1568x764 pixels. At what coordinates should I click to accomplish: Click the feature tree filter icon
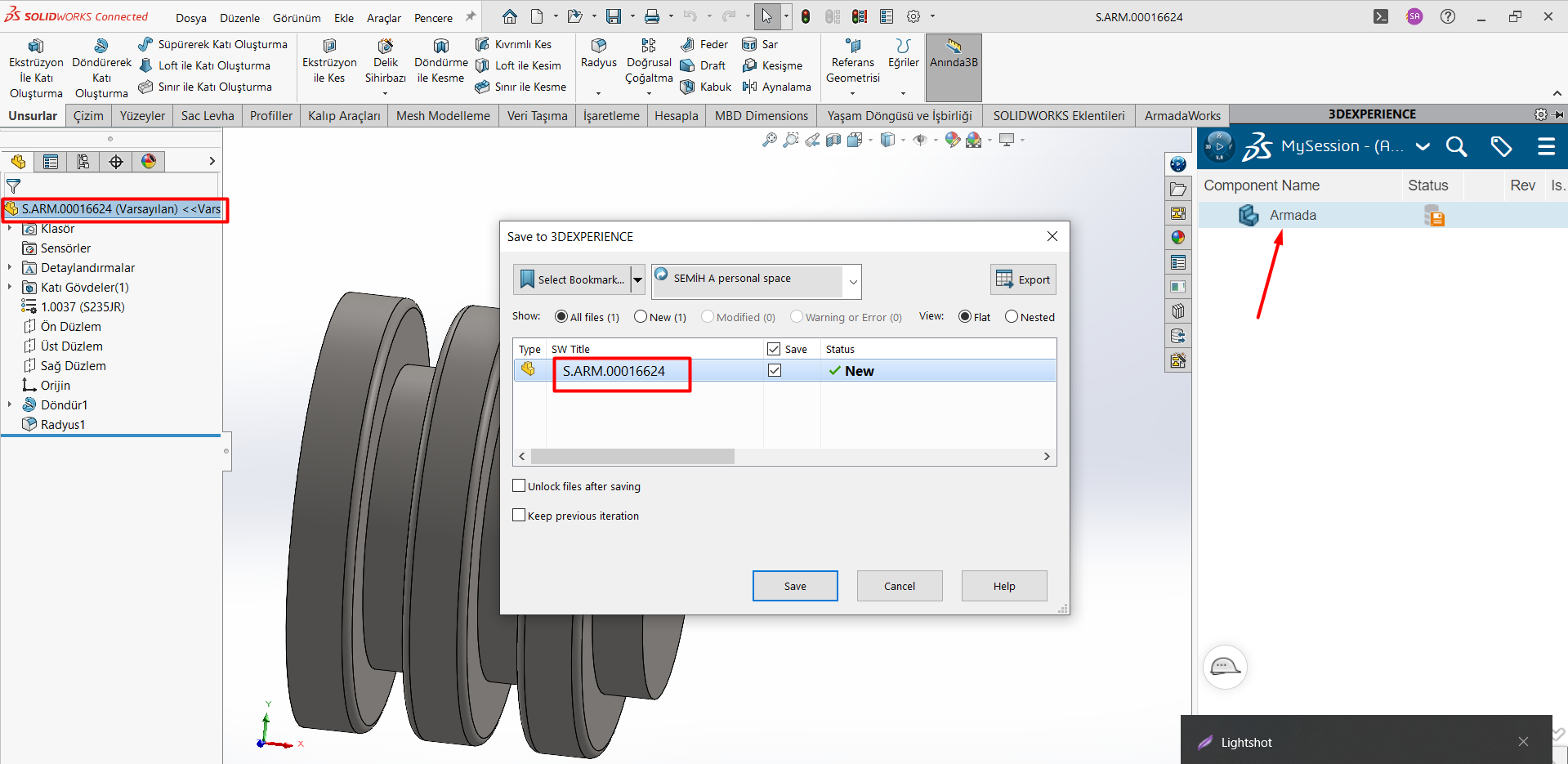point(13,186)
